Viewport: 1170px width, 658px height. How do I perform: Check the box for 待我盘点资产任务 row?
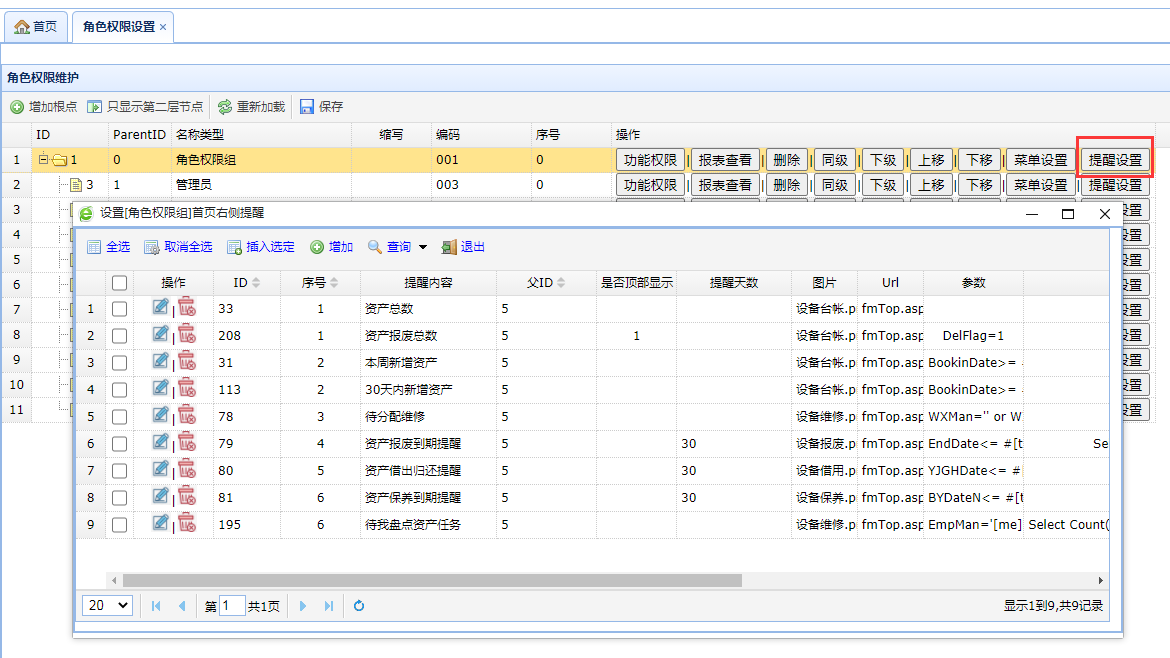coord(119,524)
